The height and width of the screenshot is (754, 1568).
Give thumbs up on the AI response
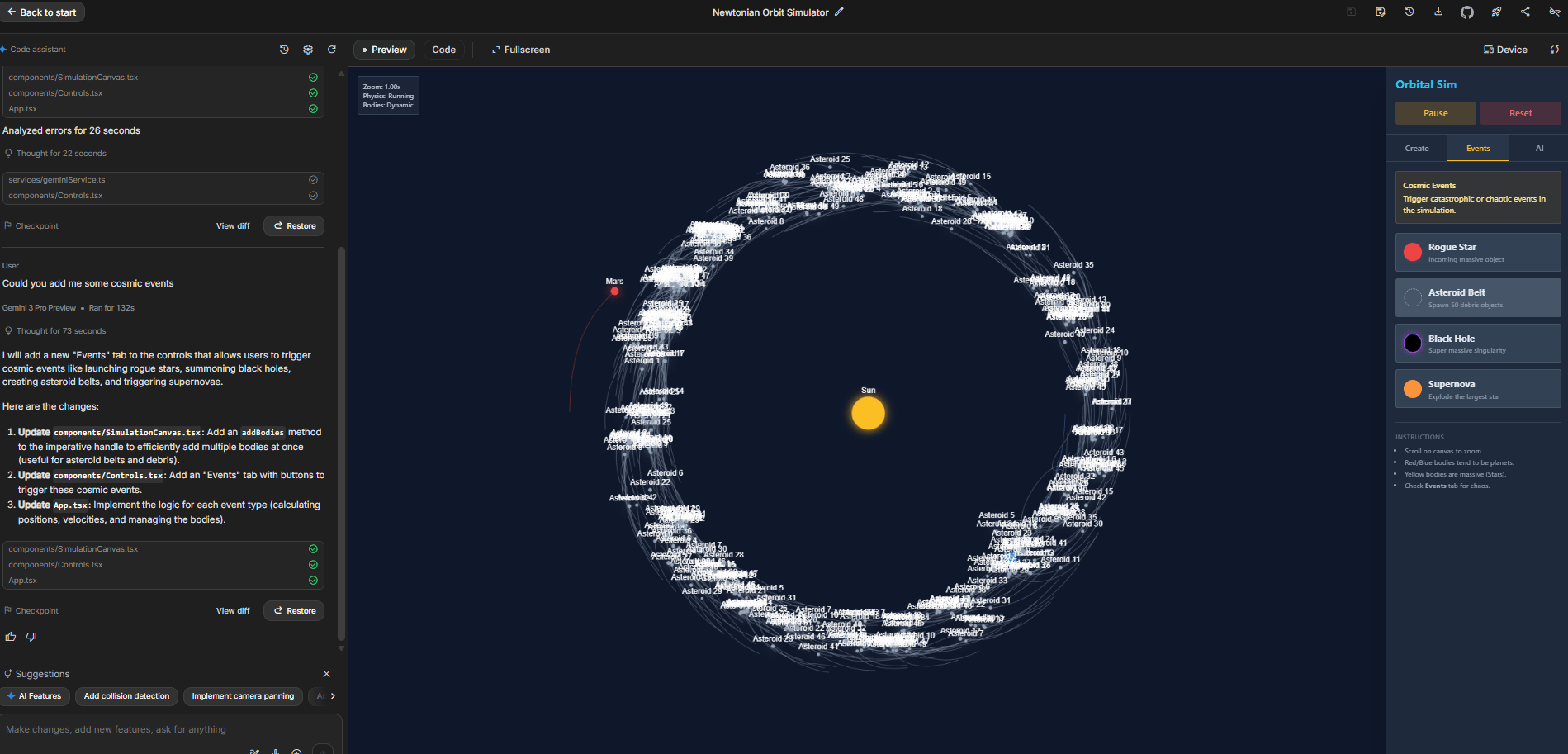pyautogui.click(x=10, y=636)
